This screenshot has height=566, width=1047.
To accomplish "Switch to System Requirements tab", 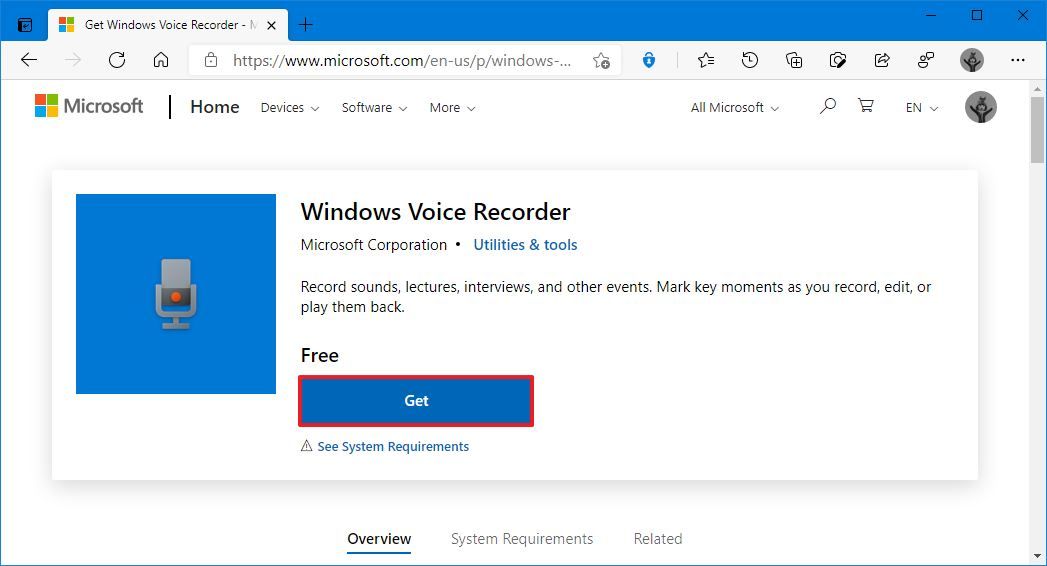I will pyautogui.click(x=521, y=539).
